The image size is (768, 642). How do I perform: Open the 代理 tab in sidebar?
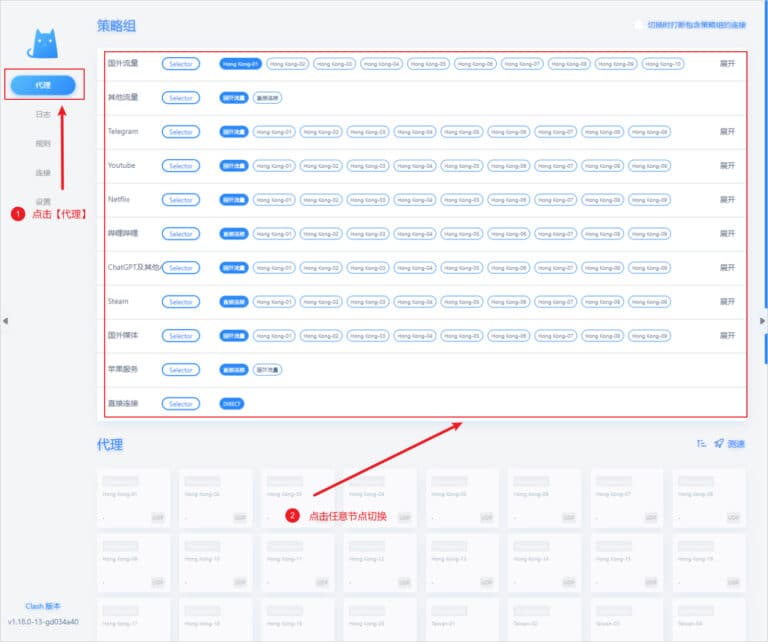tap(43, 85)
